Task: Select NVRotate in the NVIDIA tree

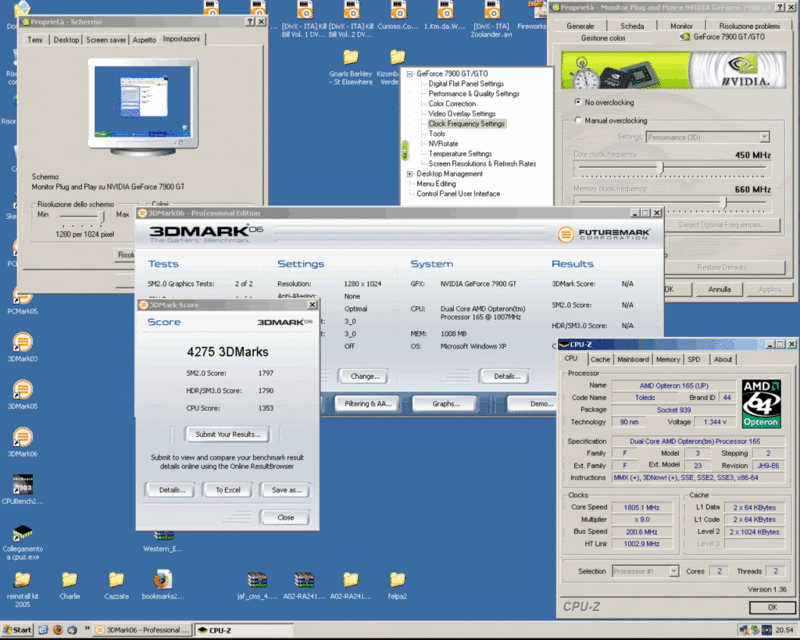Action: 443,143
